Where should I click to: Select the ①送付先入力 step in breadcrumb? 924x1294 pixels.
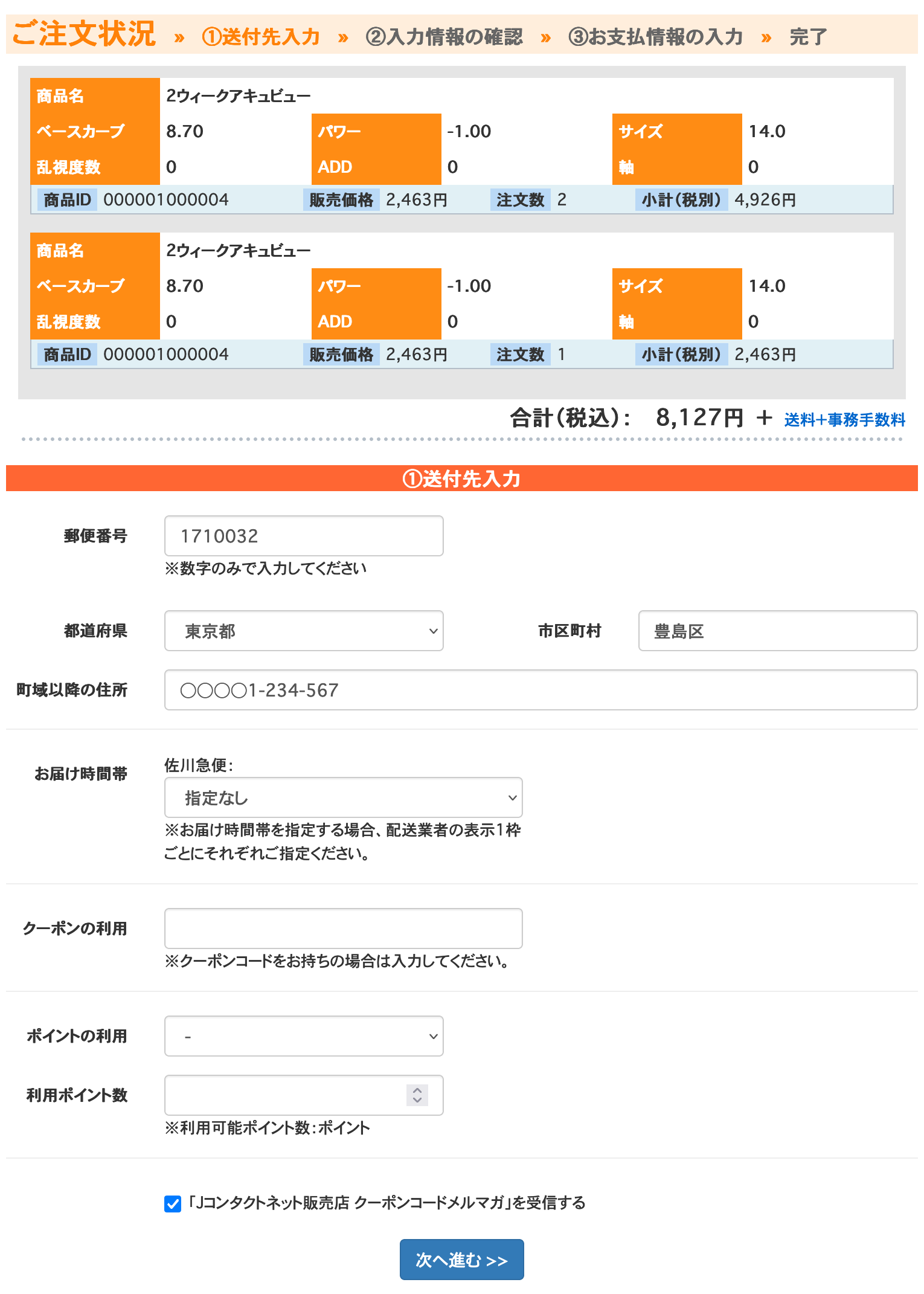[261, 37]
